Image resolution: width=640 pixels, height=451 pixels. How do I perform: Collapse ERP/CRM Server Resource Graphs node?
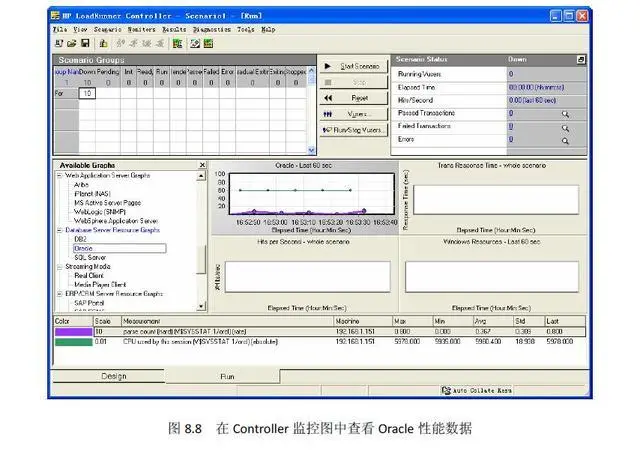point(60,293)
